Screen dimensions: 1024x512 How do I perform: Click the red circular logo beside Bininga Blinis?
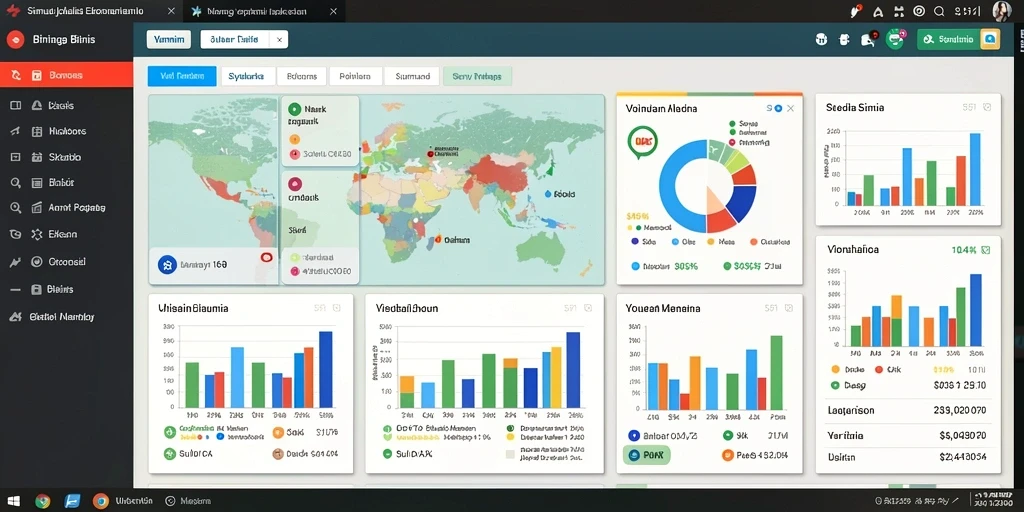(x=15, y=40)
